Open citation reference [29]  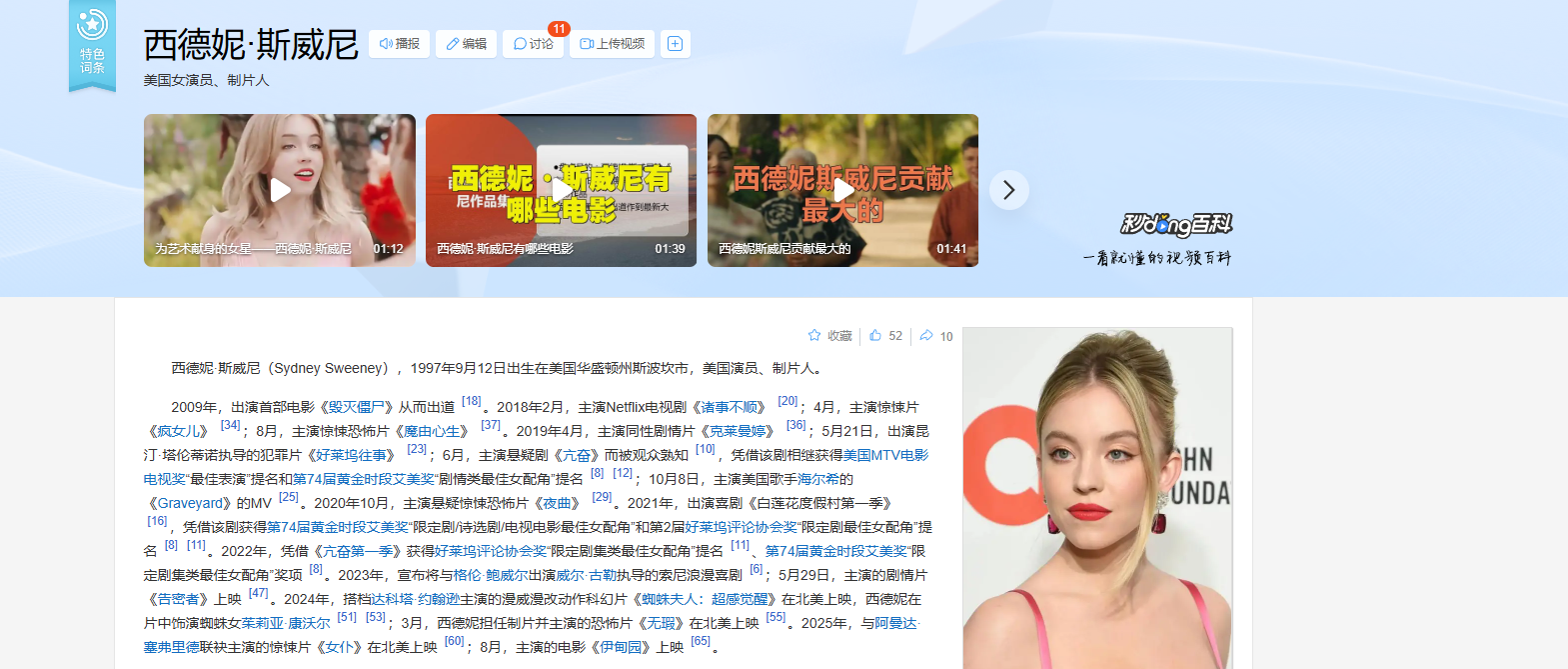point(602,497)
